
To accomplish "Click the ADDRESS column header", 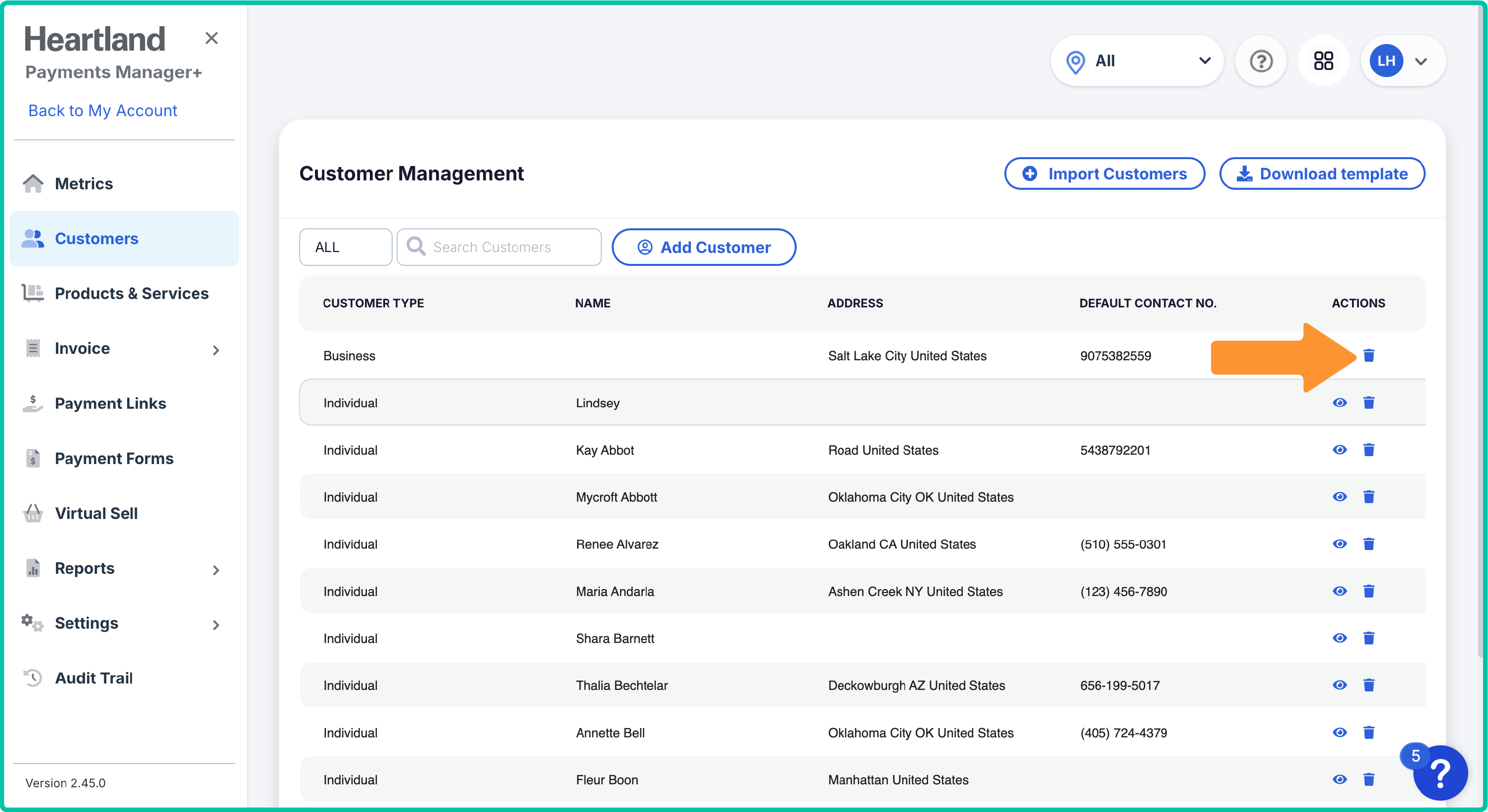I will tap(855, 303).
